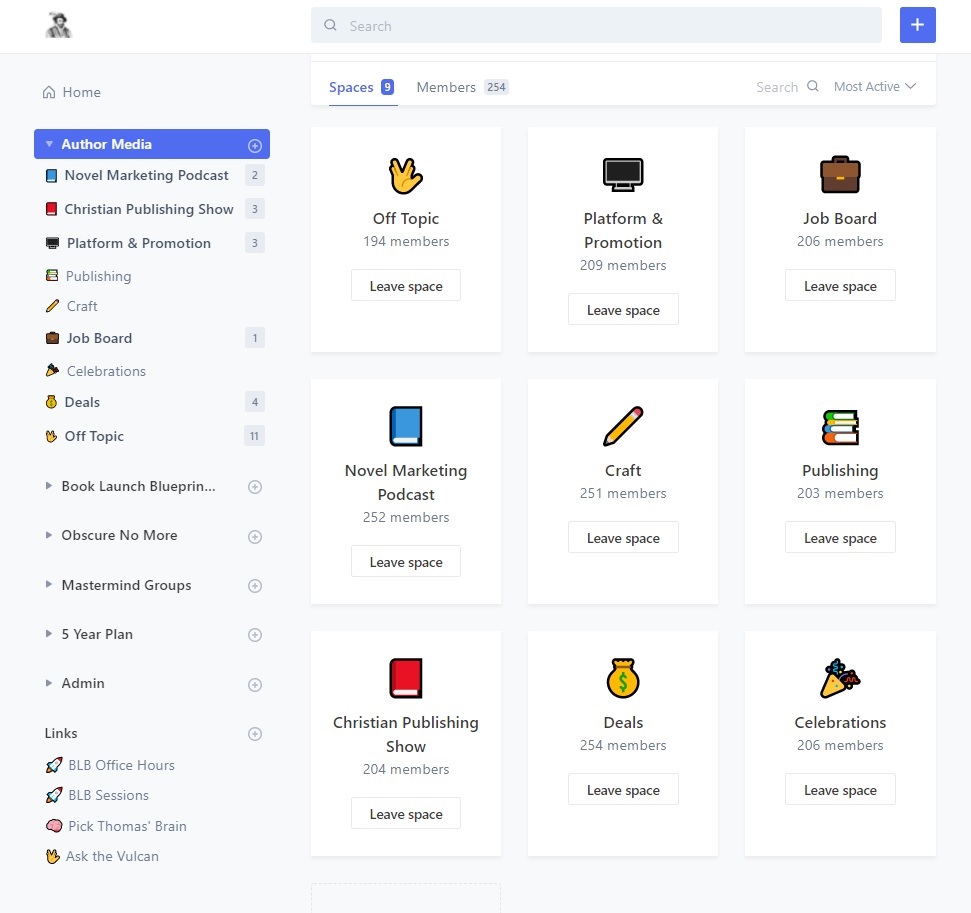Click the Deals money bag card icon
The width and height of the screenshot is (971, 913).
pos(623,678)
